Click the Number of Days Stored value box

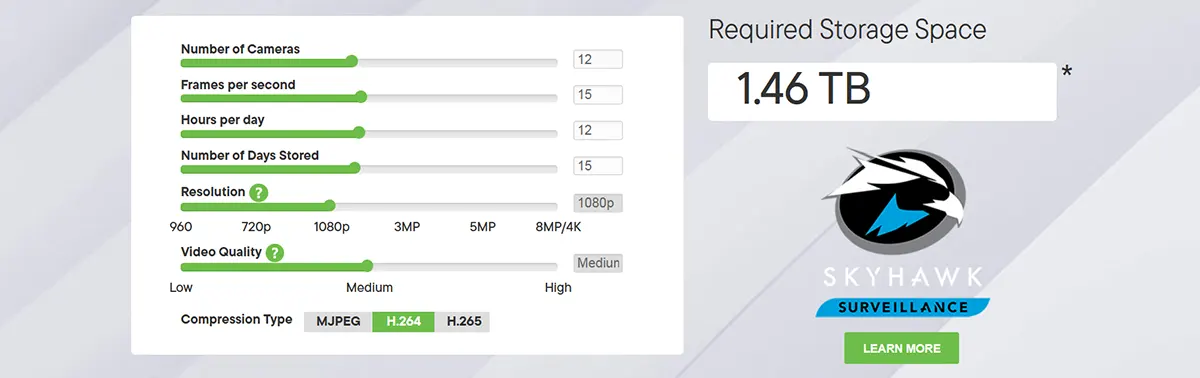click(x=598, y=166)
